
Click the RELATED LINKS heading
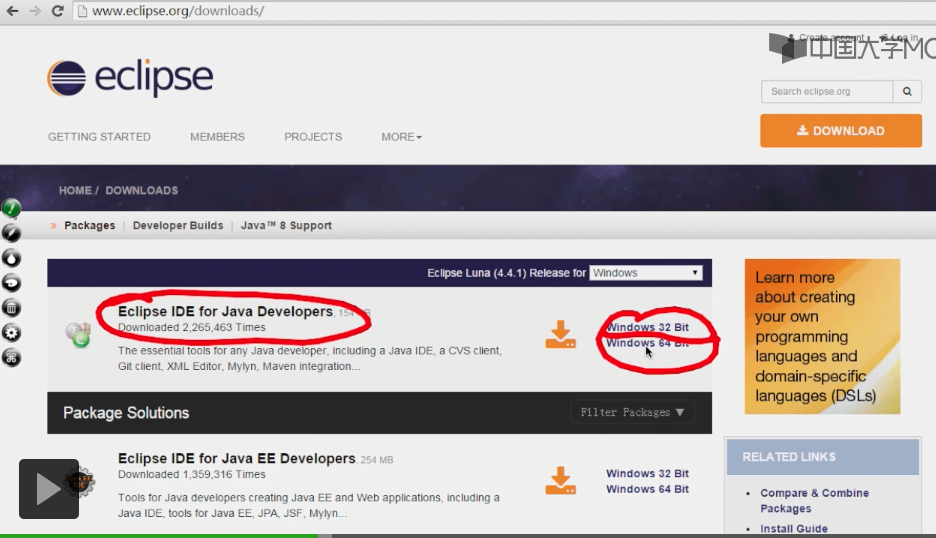click(789, 457)
